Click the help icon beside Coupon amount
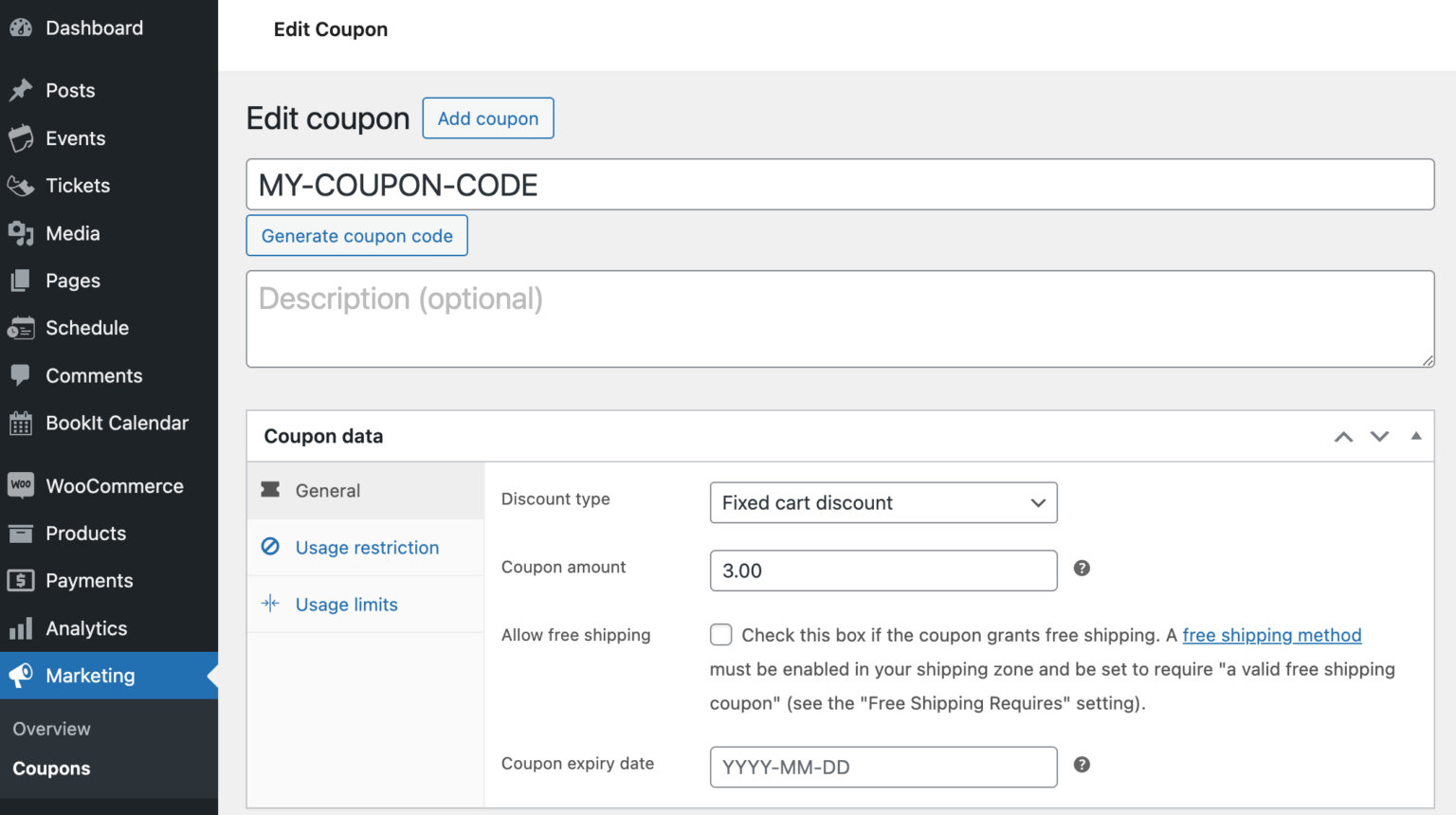The width and height of the screenshot is (1456, 815). pyautogui.click(x=1082, y=568)
